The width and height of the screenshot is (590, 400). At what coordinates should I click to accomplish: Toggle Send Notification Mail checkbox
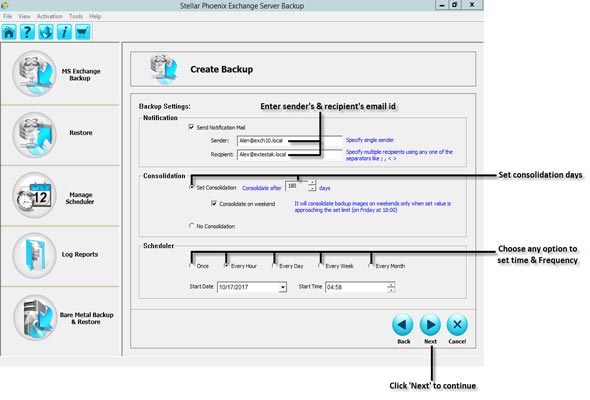[192, 127]
